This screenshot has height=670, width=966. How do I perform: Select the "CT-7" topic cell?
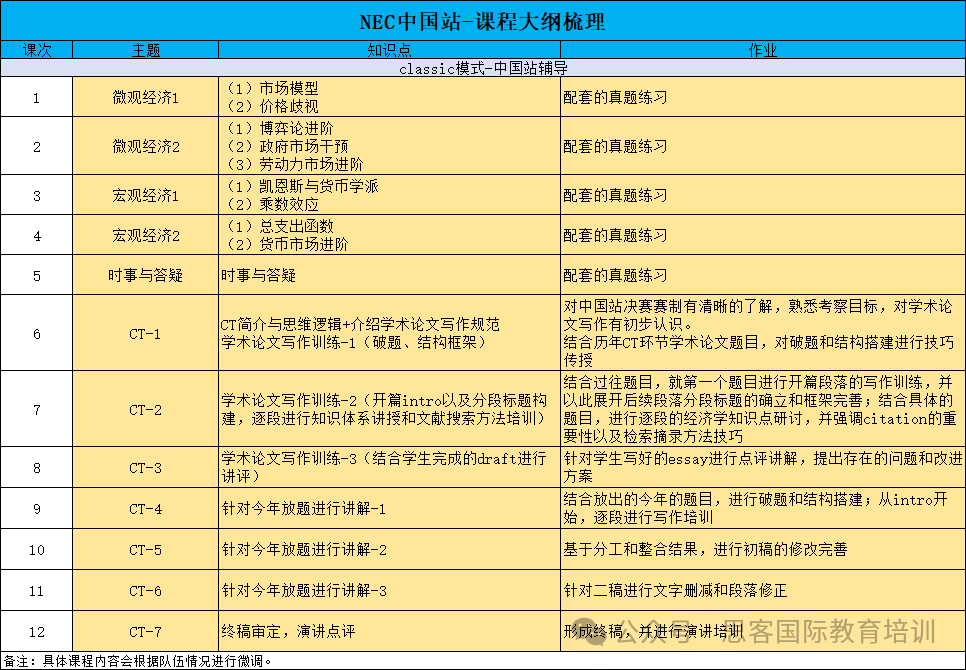pos(145,631)
